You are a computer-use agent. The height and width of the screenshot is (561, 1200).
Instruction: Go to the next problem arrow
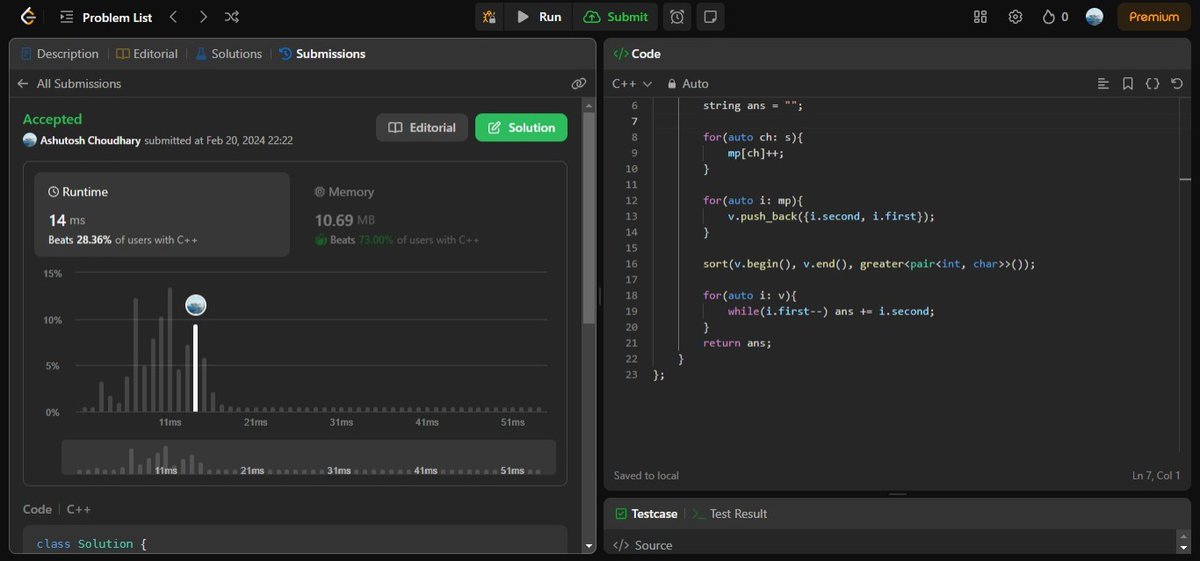pos(203,17)
